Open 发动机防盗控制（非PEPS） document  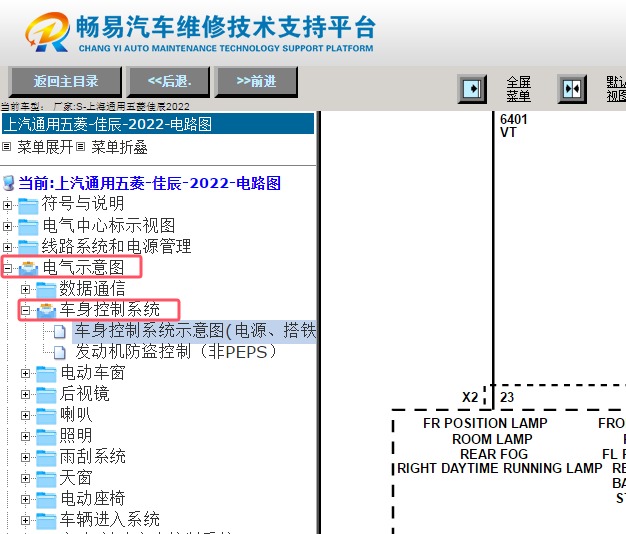(176, 352)
